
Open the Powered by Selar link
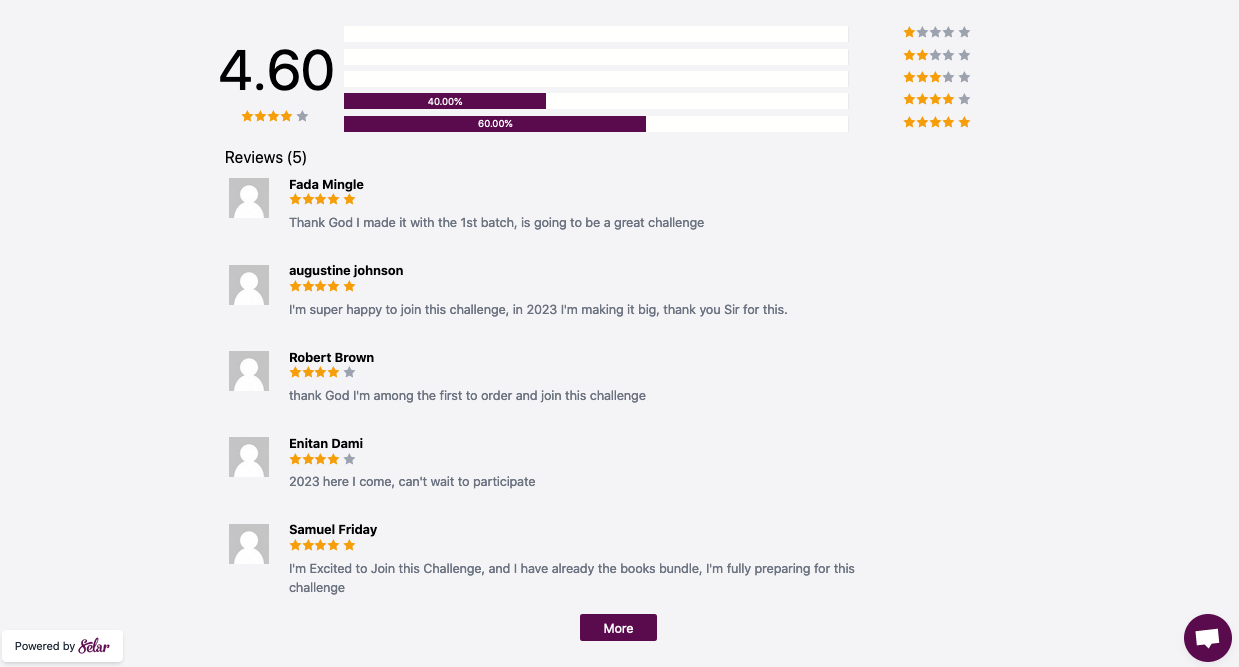[62, 646]
